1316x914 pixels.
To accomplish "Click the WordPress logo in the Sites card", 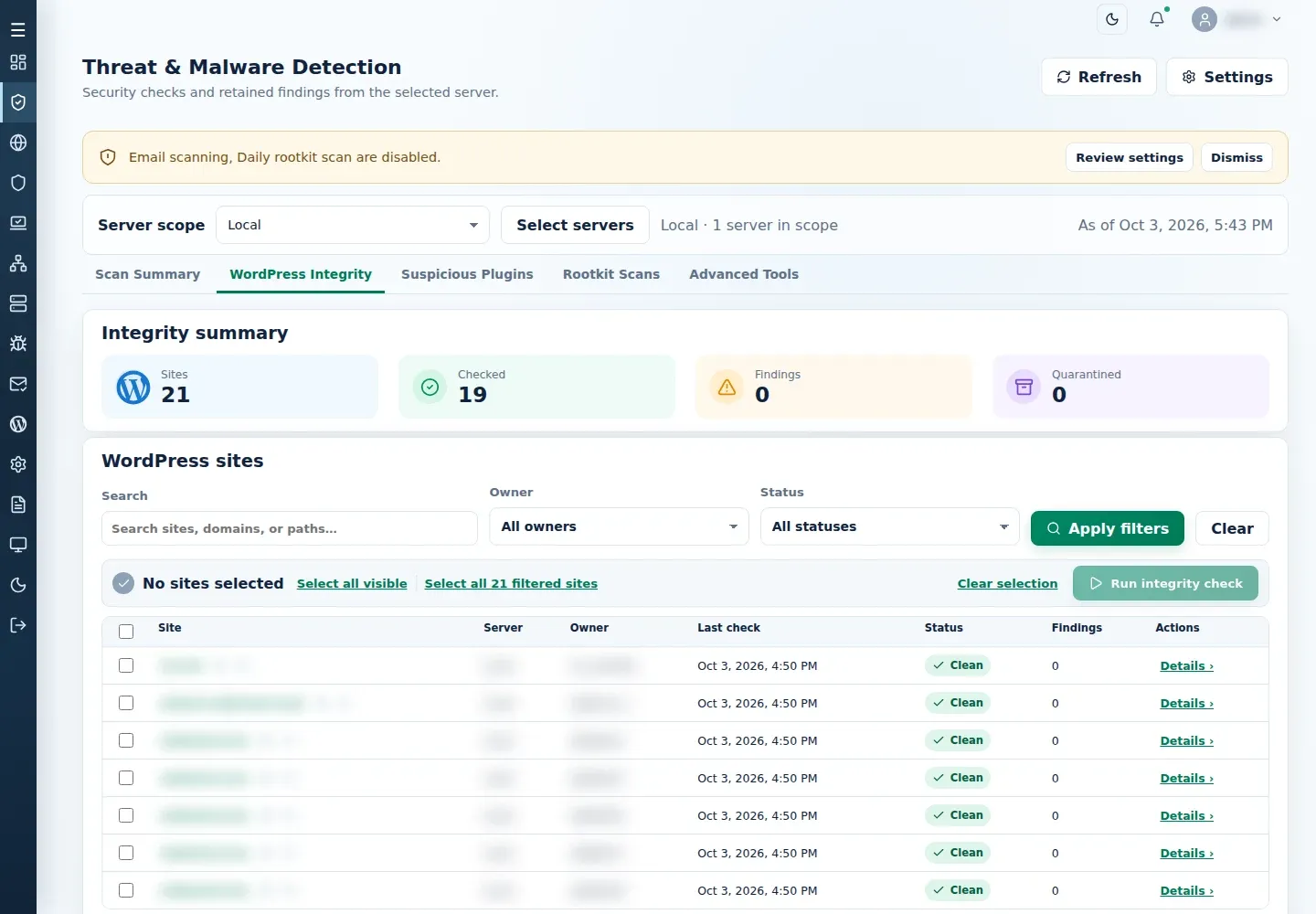I will (133, 388).
